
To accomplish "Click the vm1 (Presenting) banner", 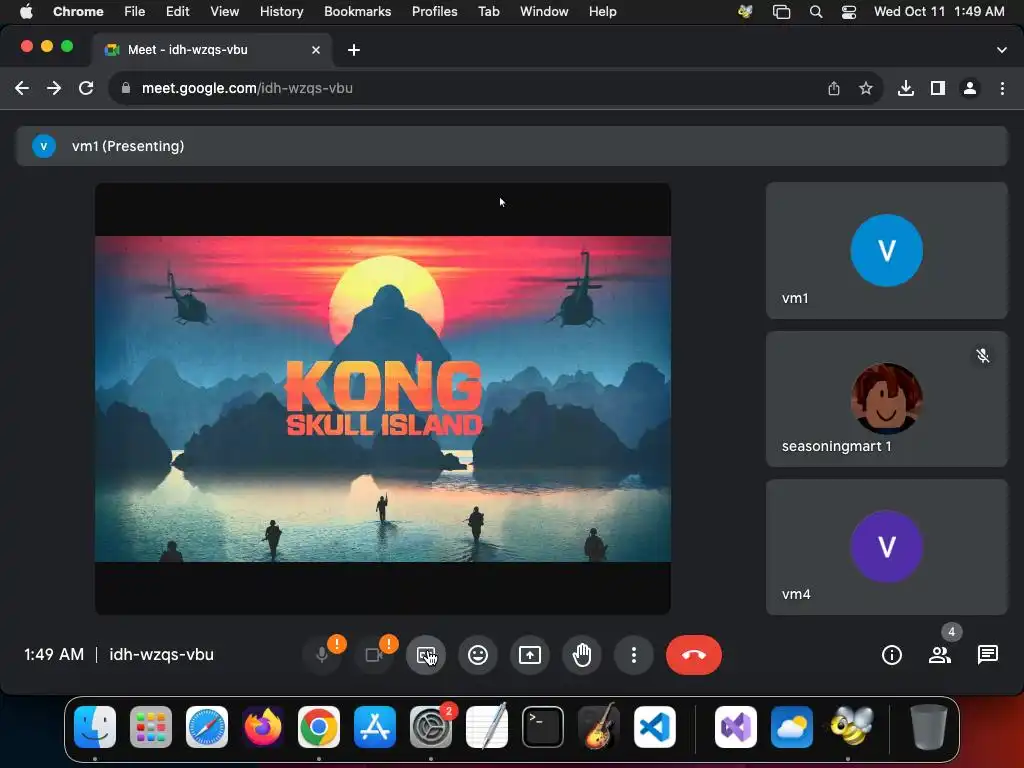I will point(512,146).
